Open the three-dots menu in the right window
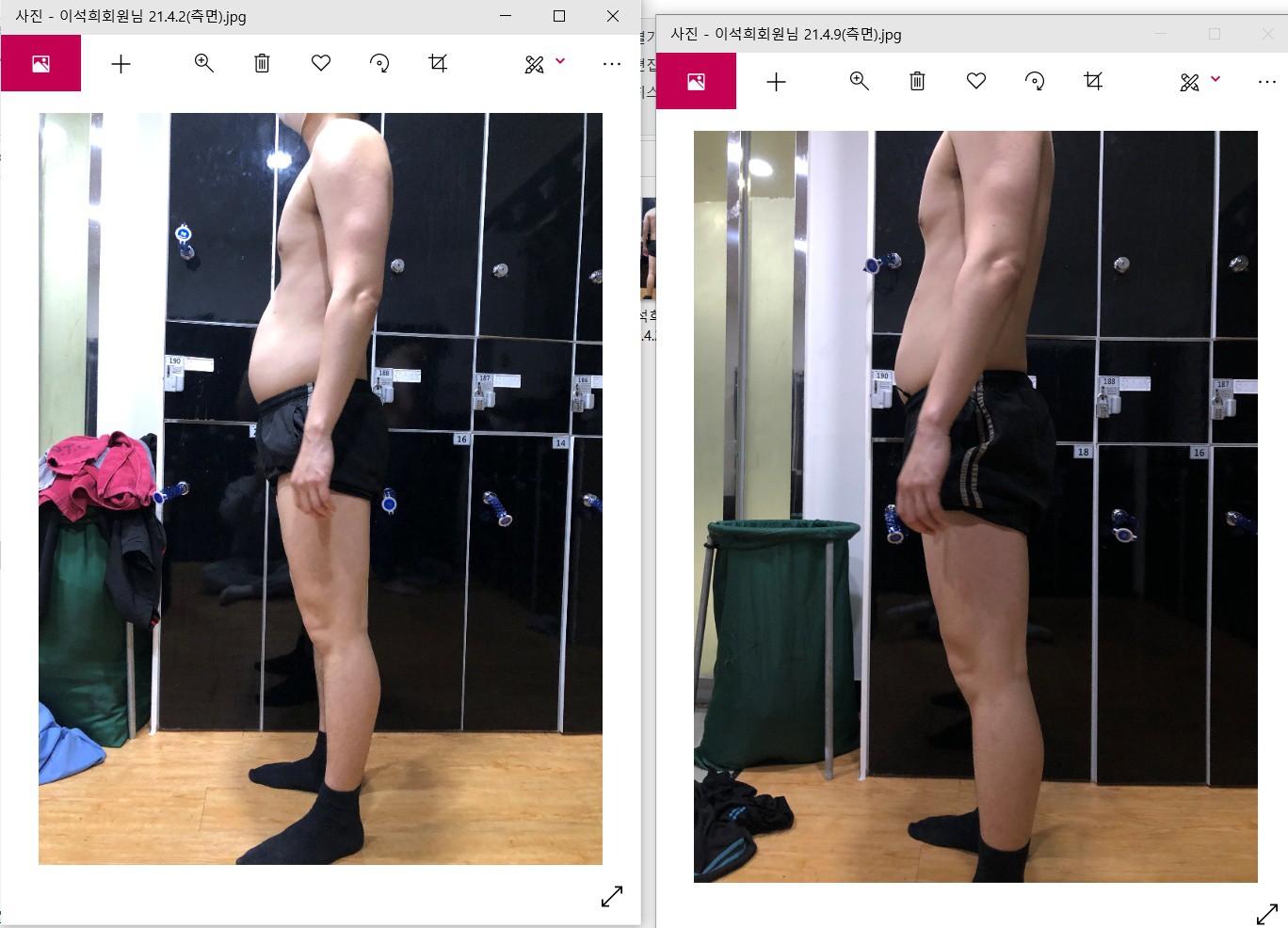Viewport: 1288px width, 928px height. pyautogui.click(x=1267, y=82)
